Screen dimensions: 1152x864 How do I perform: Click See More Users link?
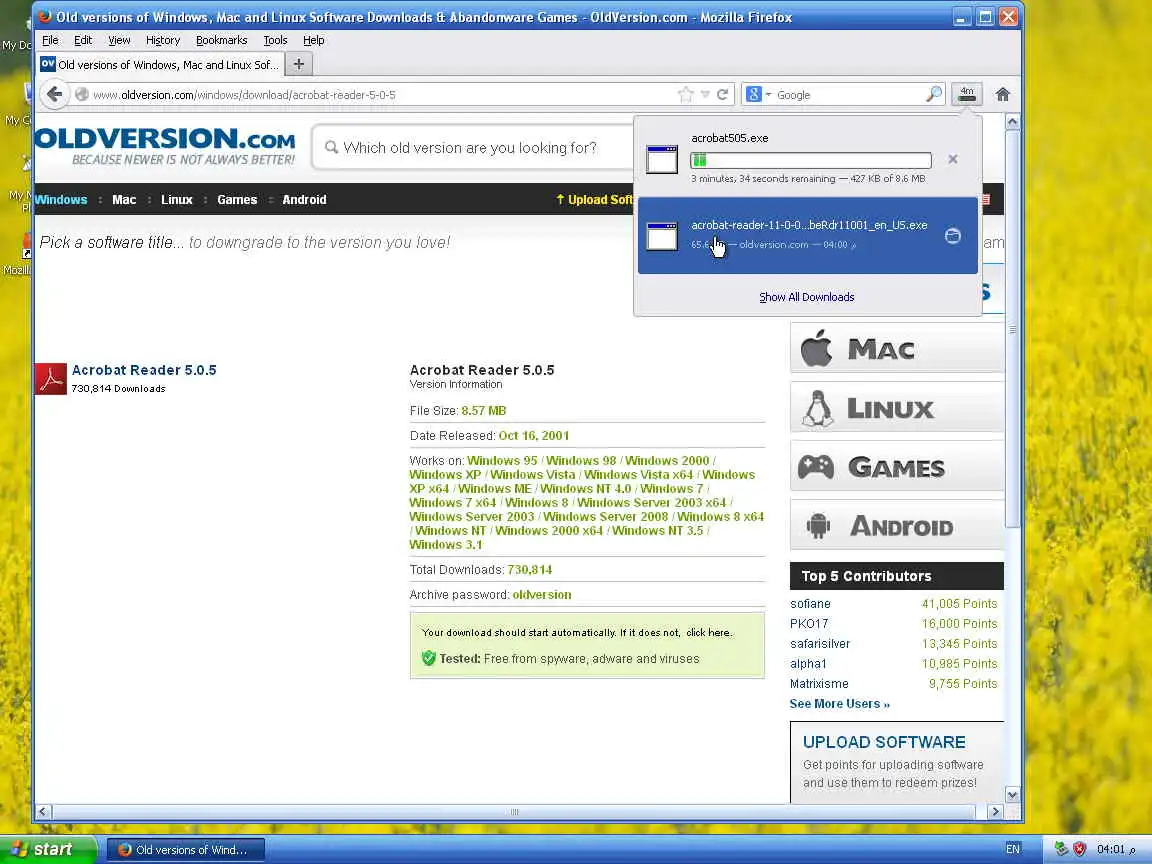pos(840,703)
